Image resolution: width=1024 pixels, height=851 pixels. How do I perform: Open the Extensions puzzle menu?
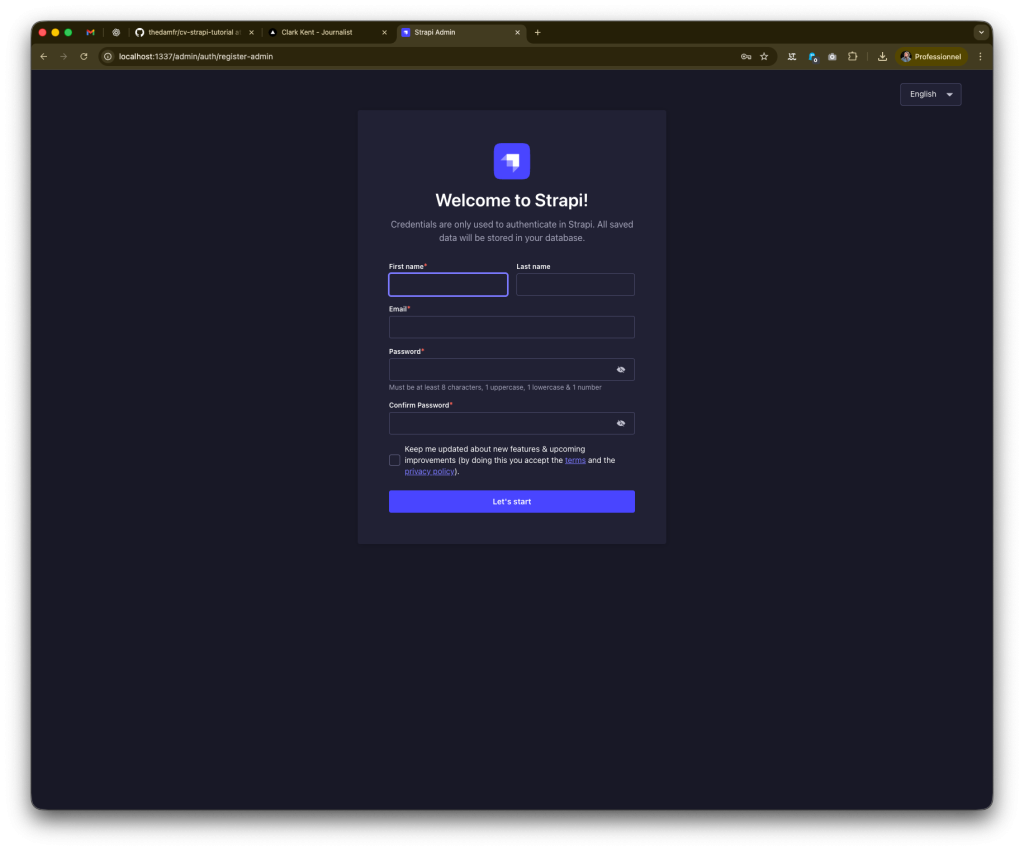852,57
